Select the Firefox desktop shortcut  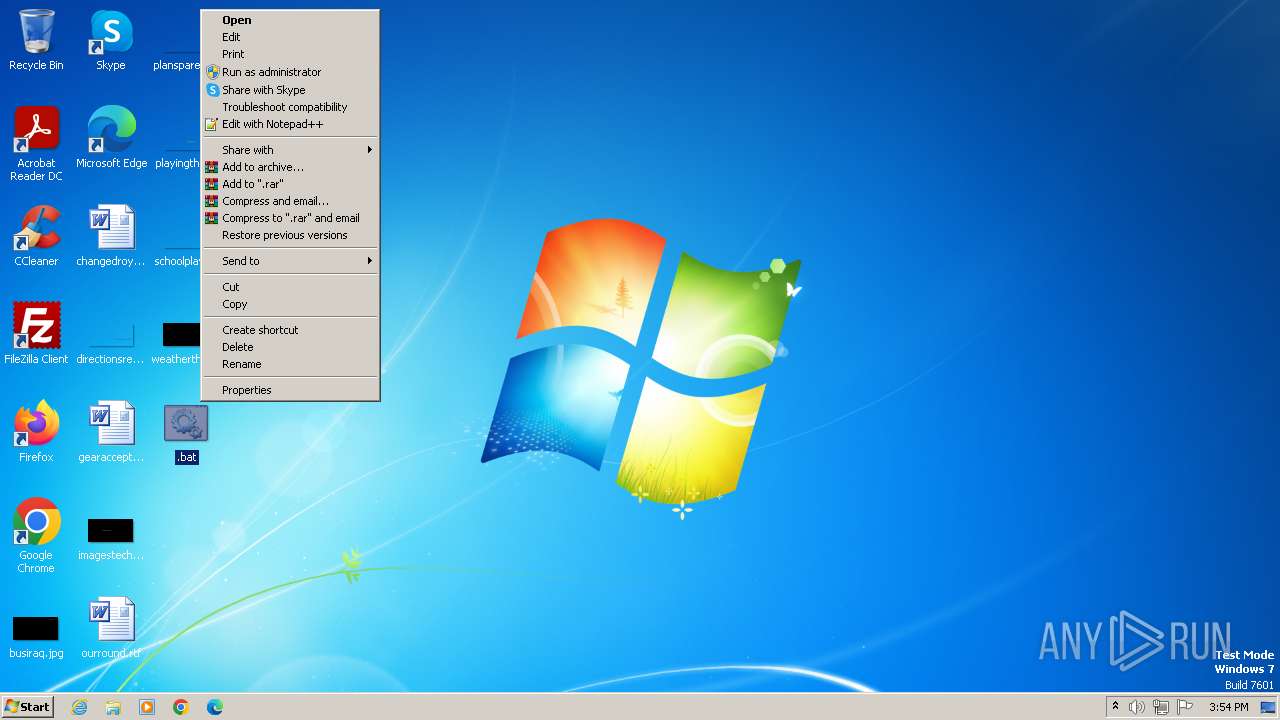(36, 432)
